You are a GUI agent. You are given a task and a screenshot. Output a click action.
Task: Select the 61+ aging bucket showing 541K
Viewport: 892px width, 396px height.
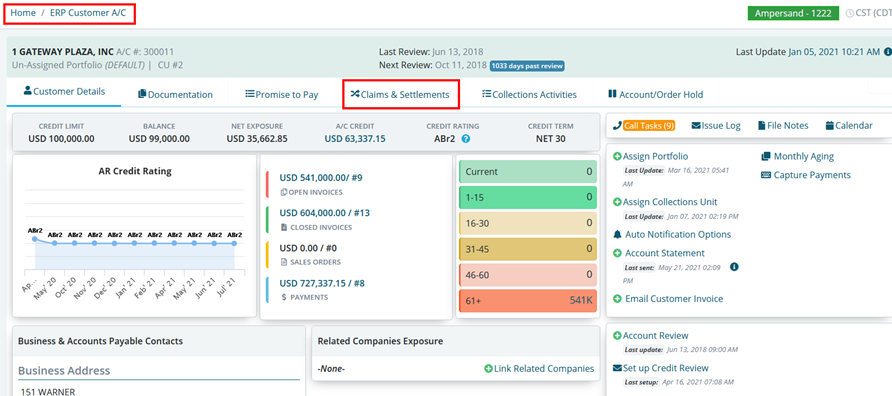tap(527, 301)
